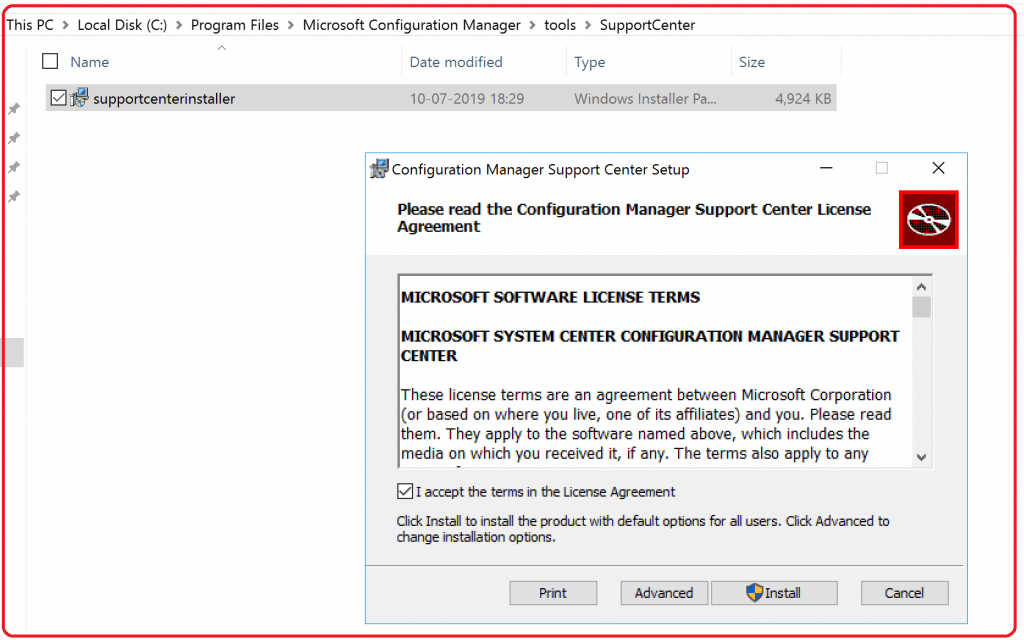Image resolution: width=1024 pixels, height=640 pixels.
Task: Expand chevron after Local Disk (C:)
Action: point(179,25)
